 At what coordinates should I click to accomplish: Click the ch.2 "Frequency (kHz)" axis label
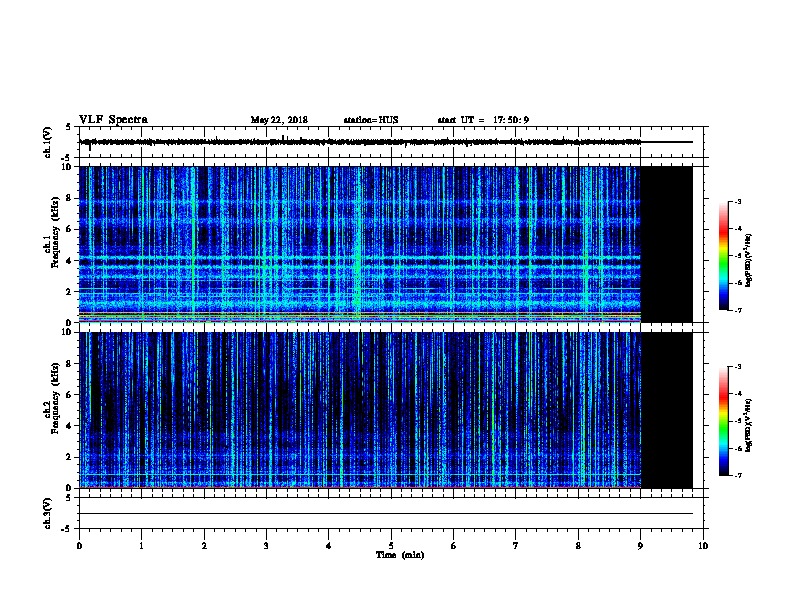point(55,398)
